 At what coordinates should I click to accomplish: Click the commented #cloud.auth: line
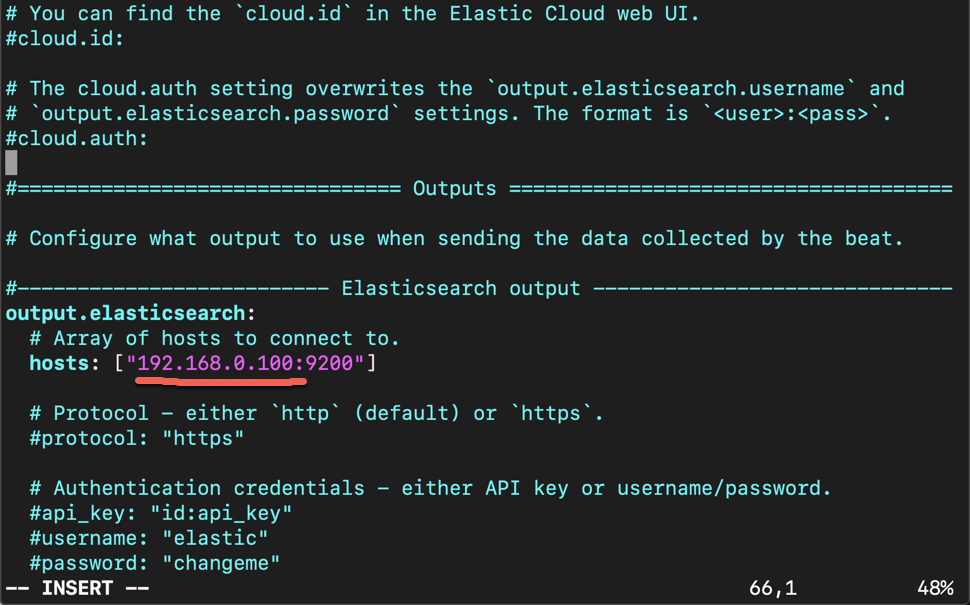point(77,138)
